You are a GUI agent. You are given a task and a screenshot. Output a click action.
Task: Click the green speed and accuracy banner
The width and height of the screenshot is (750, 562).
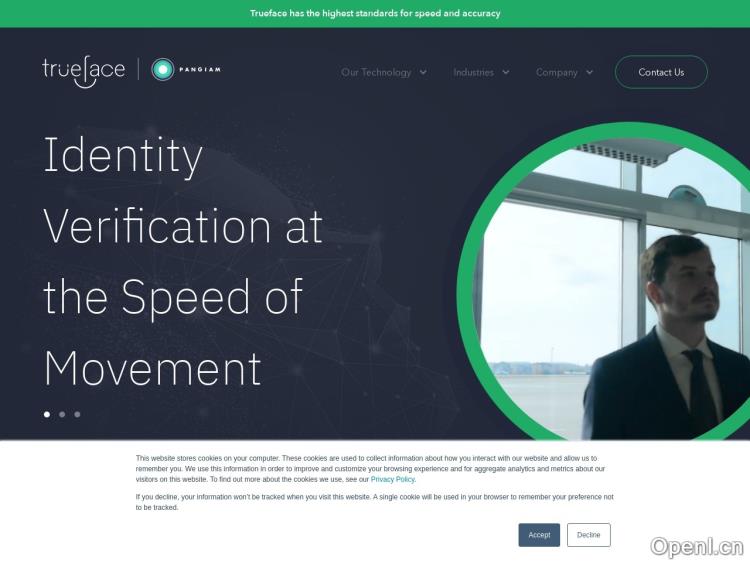click(x=375, y=13)
